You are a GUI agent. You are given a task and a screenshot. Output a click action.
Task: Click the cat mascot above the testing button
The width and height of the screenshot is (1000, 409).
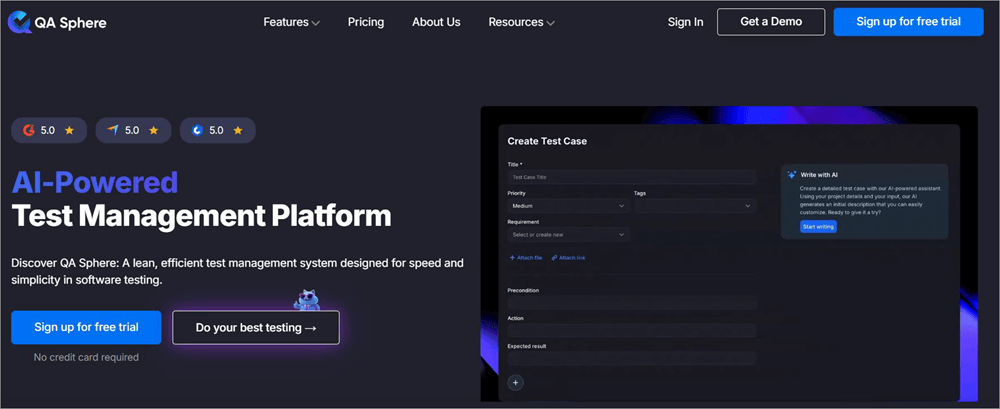pos(305,298)
